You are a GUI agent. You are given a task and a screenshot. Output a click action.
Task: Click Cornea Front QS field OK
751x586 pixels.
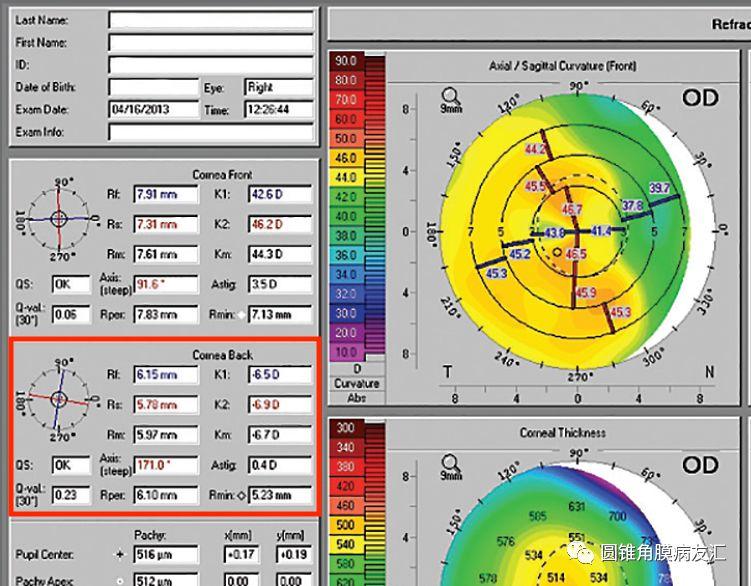(x=71, y=285)
